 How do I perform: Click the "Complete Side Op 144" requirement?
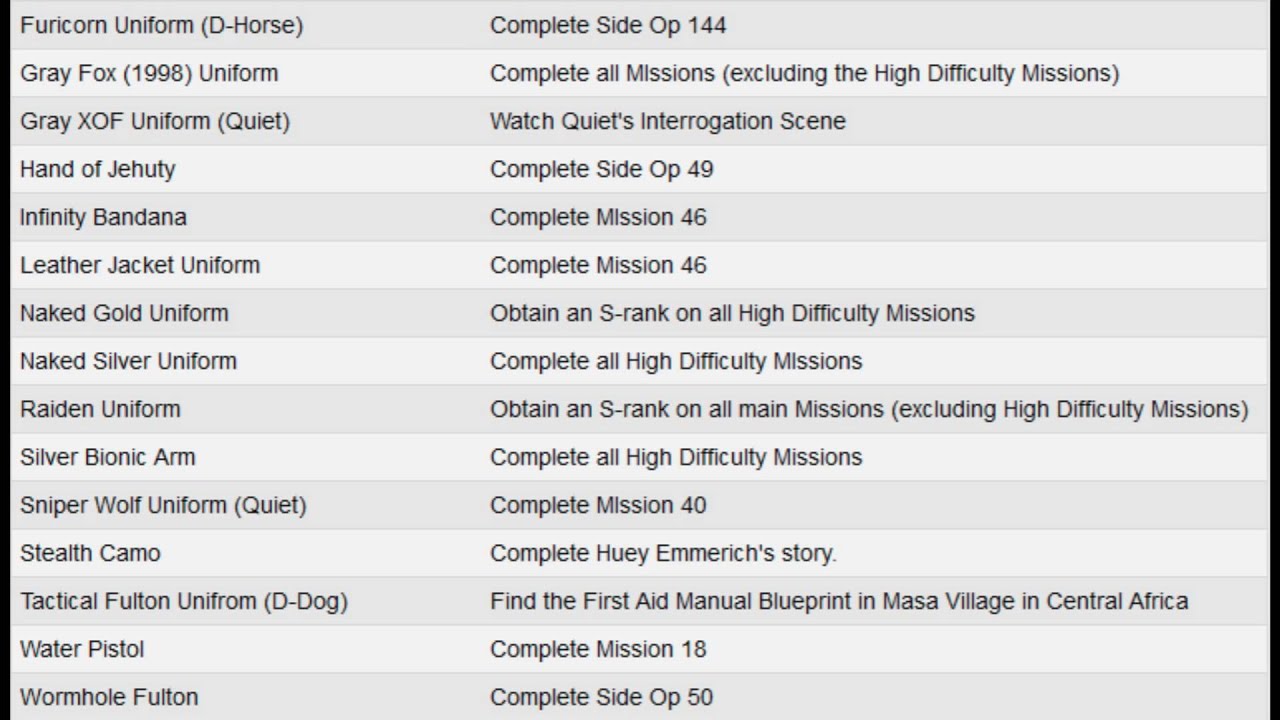tap(608, 26)
